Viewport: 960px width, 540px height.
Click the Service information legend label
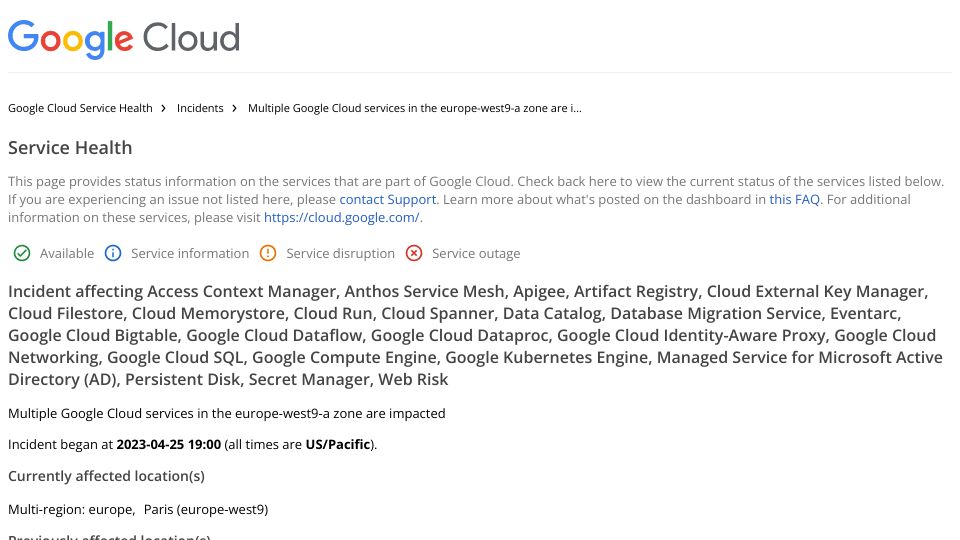coord(190,253)
